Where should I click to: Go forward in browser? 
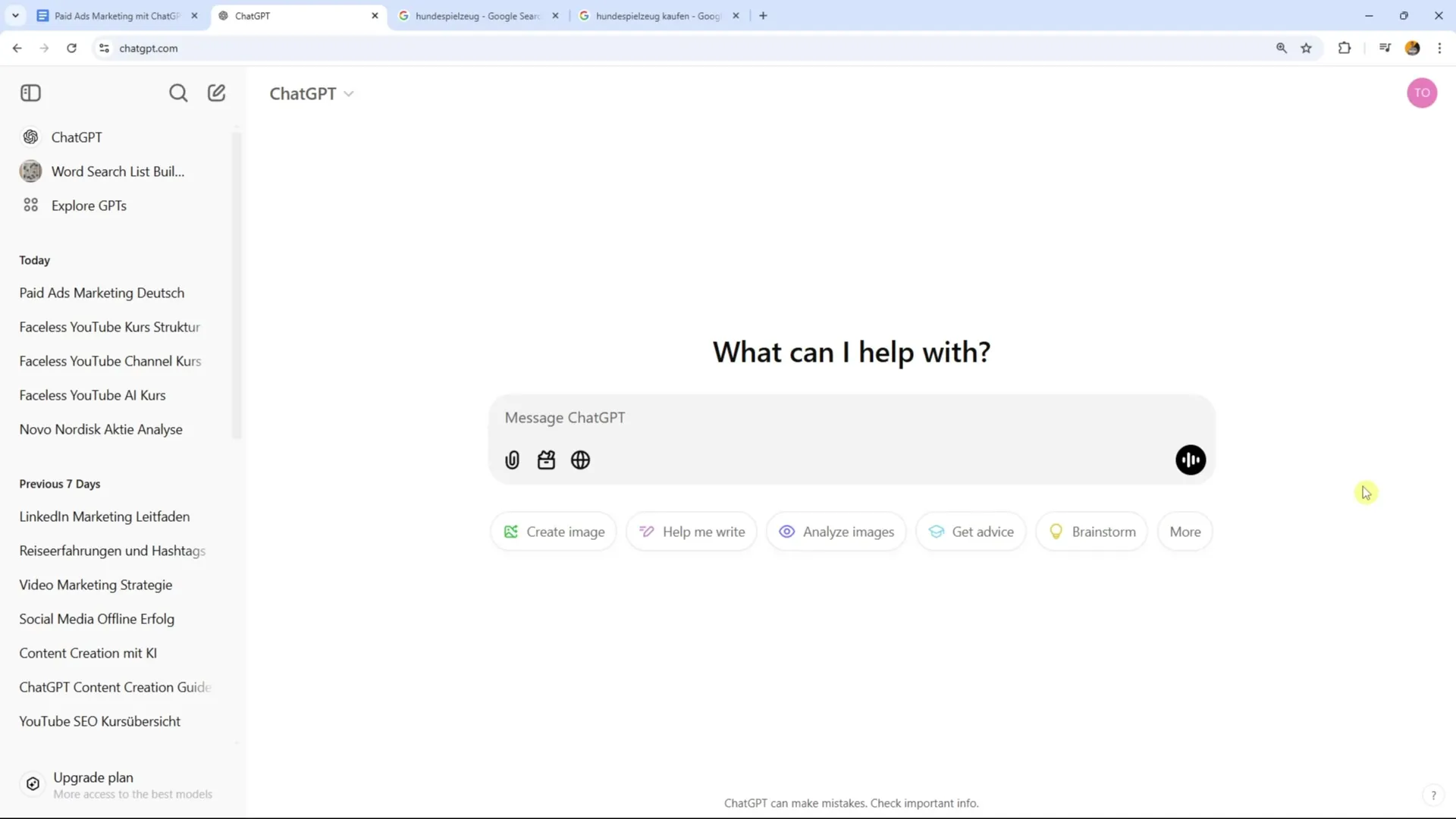[x=44, y=48]
